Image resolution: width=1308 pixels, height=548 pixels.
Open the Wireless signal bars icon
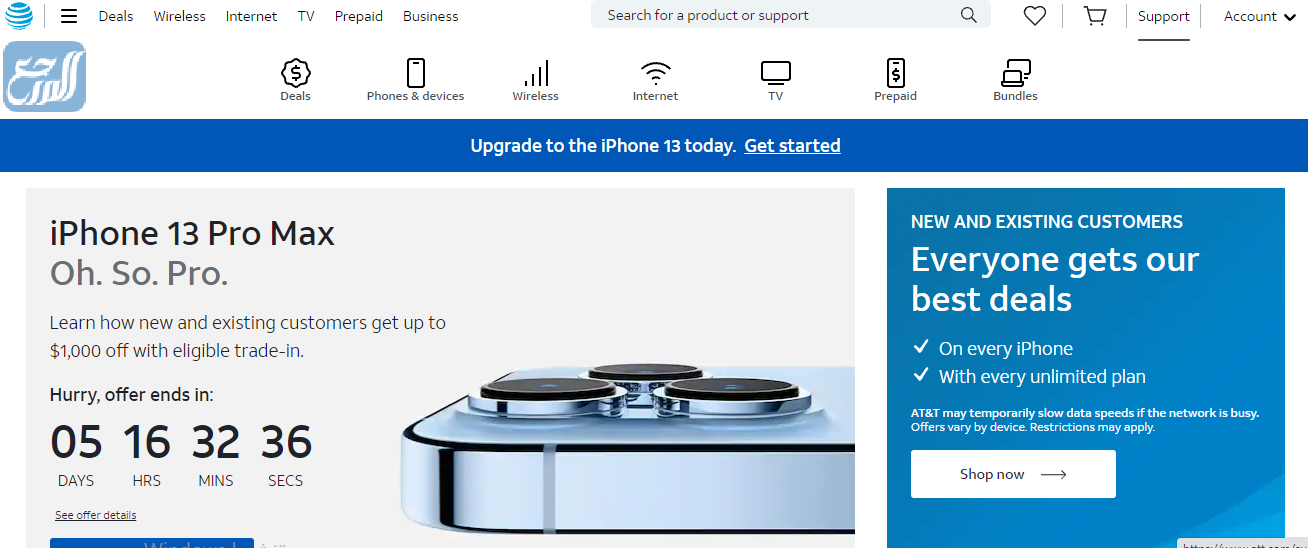pos(536,74)
